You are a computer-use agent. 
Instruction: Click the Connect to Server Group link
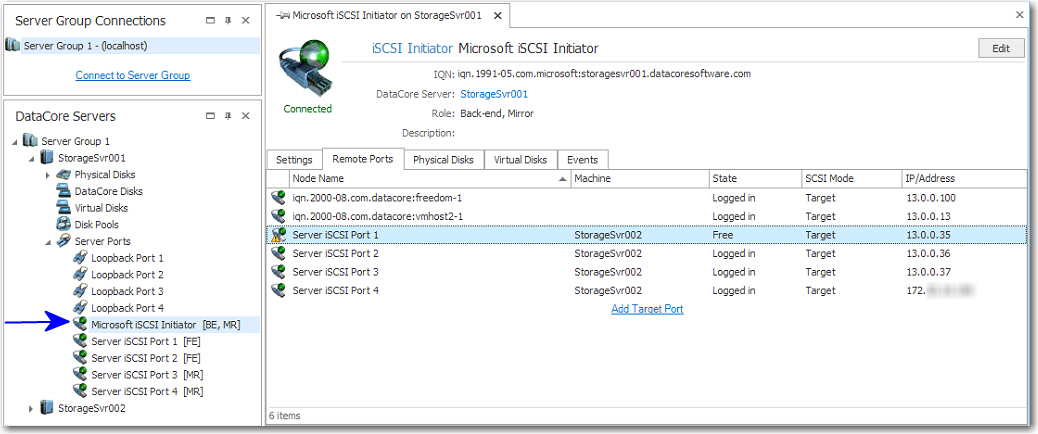tap(132, 75)
